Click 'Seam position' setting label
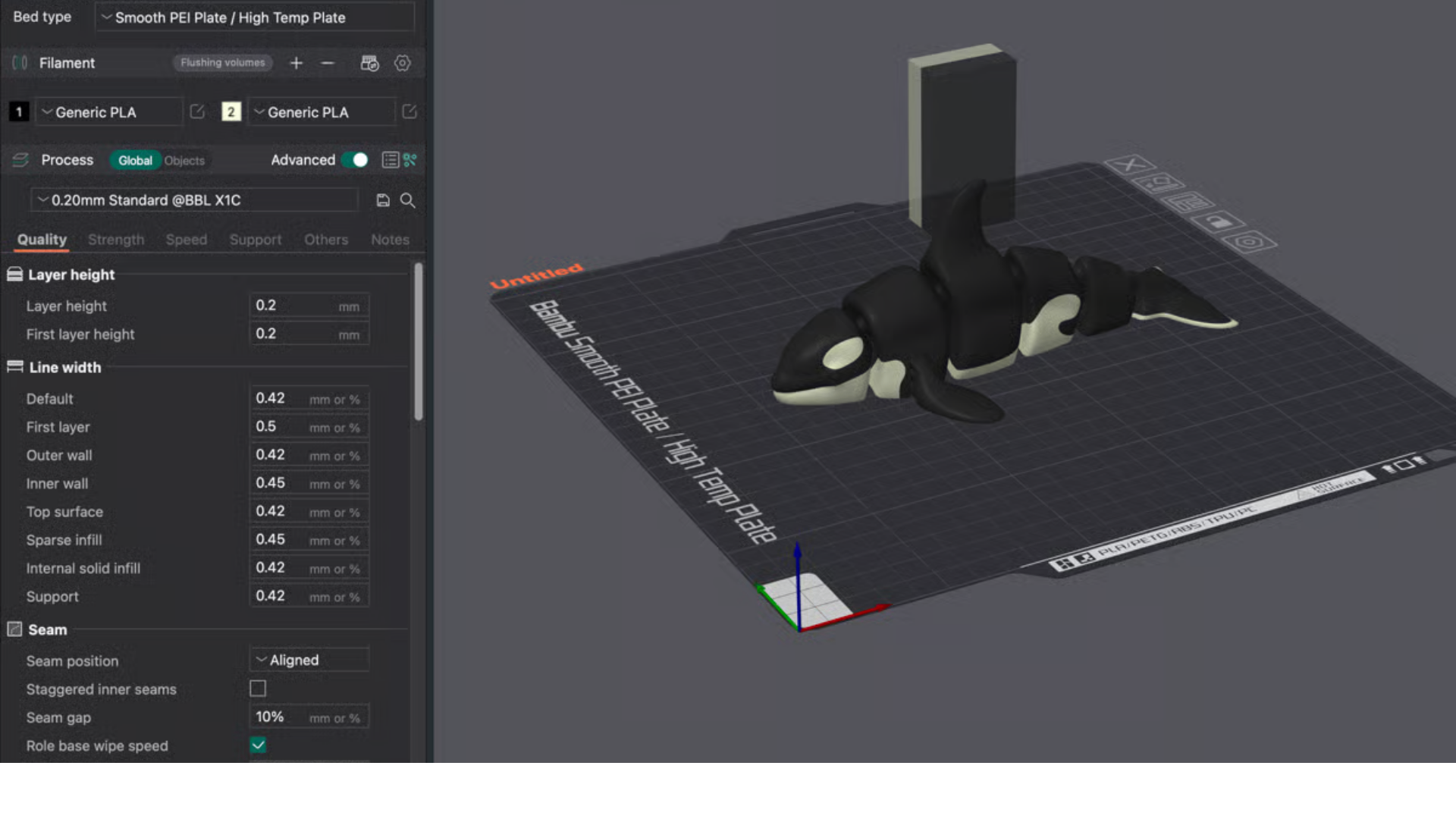 pyautogui.click(x=72, y=661)
